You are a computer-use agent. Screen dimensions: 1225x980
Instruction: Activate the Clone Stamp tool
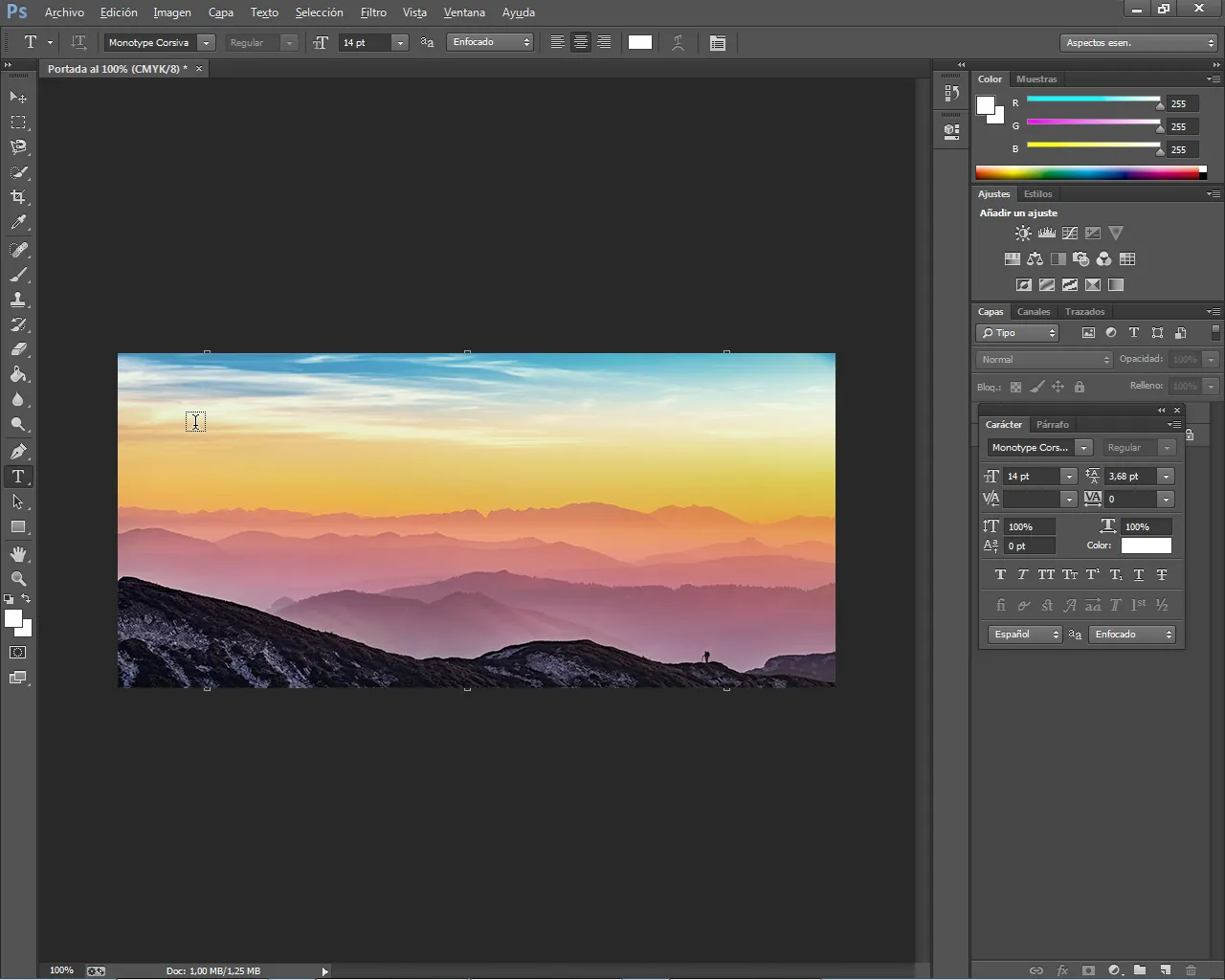coord(18,300)
